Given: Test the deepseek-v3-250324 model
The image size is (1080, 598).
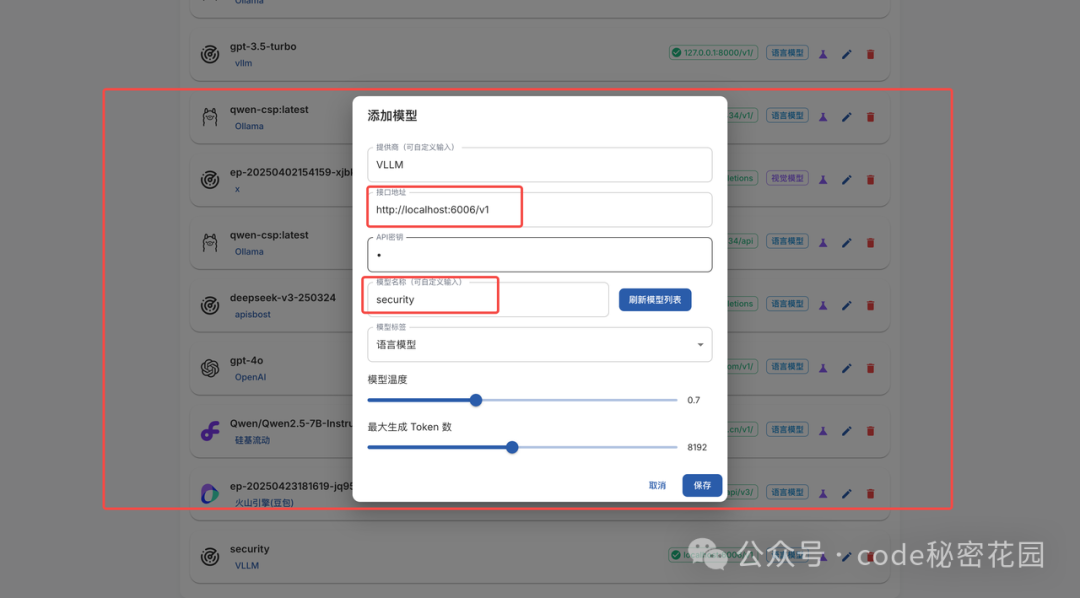Looking at the screenshot, I should pyautogui.click(x=822, y=305).
